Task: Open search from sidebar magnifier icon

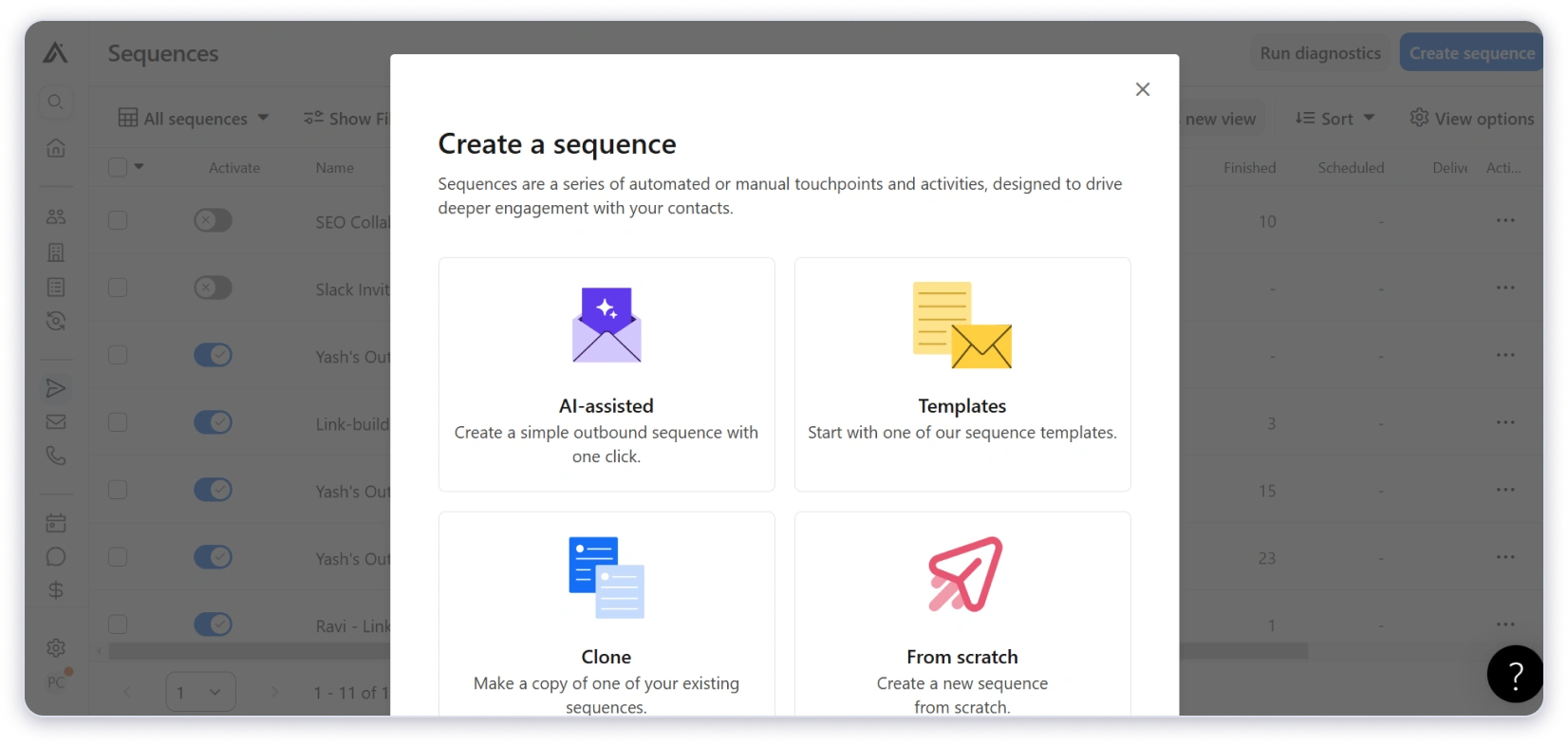Action: tap(55, 102)
